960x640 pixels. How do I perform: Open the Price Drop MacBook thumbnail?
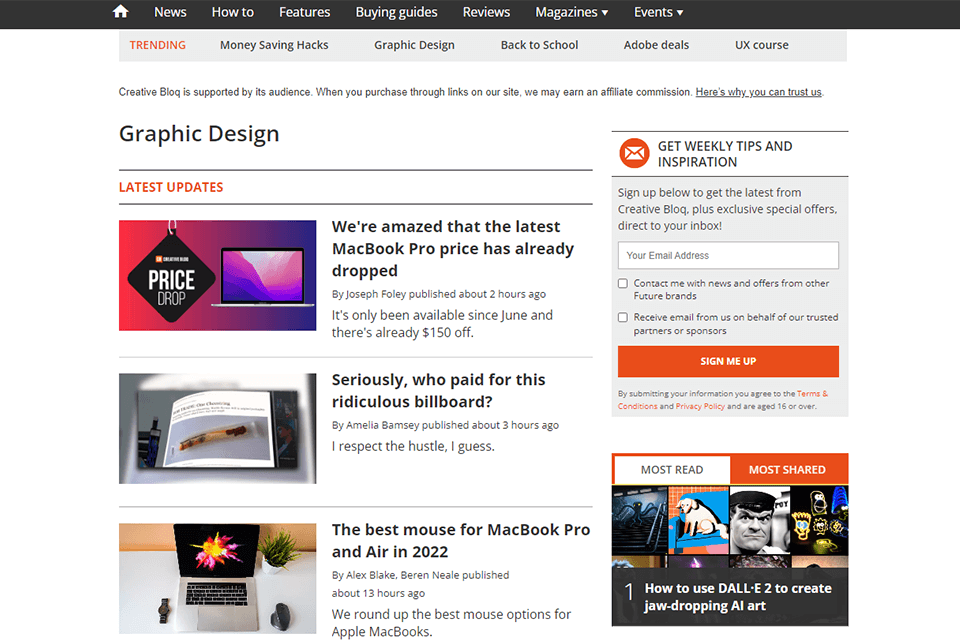coord(217,276)
